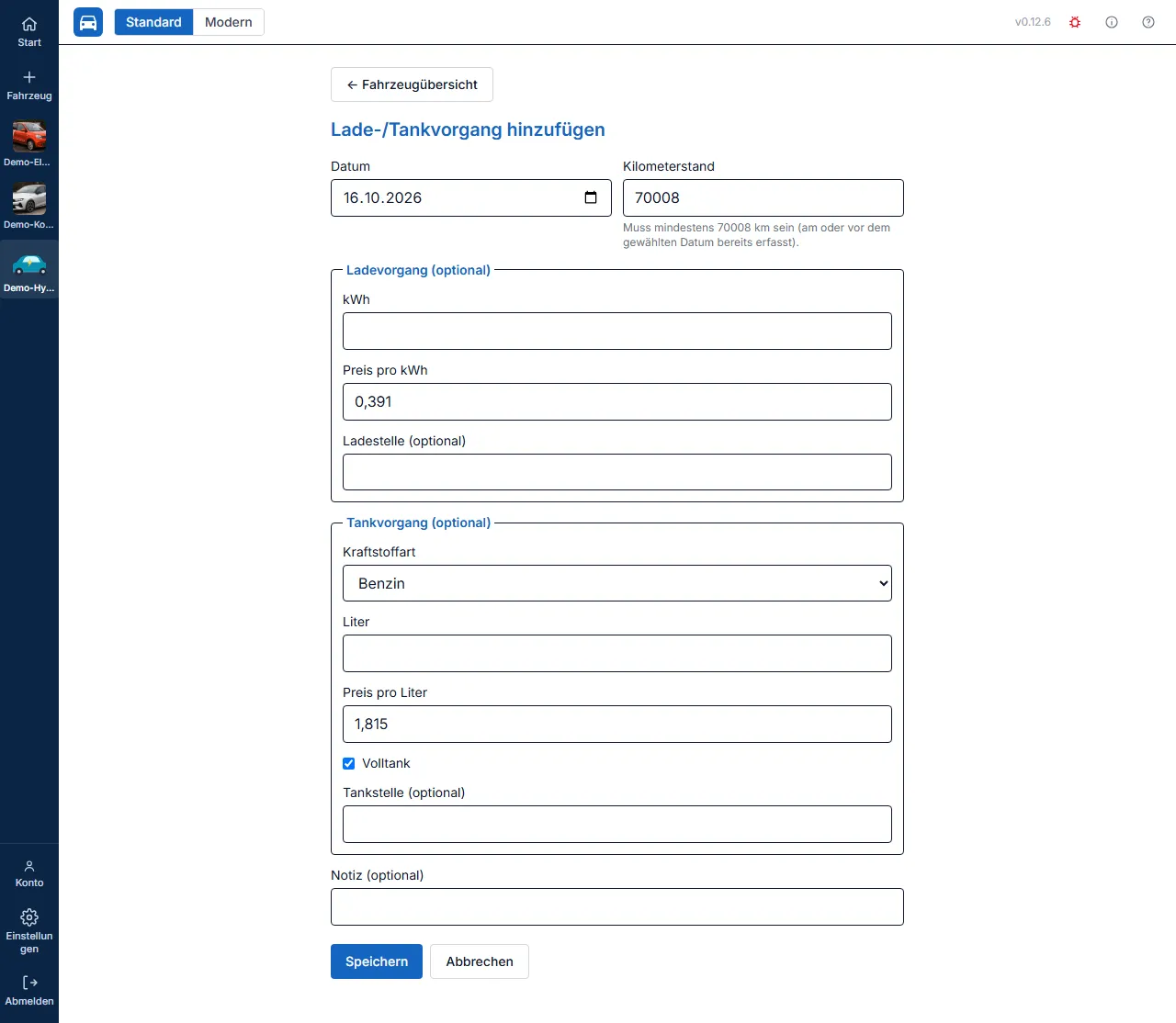Go back to Fahrzeugübersicht

click(x=412, y=84)
